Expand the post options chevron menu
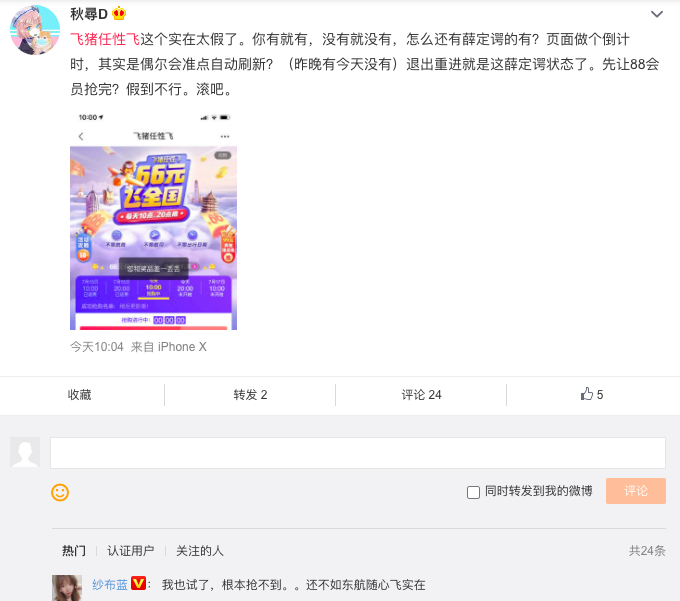Screen dimensions: 680x601 pyautogui.click(x=657, y=14)
